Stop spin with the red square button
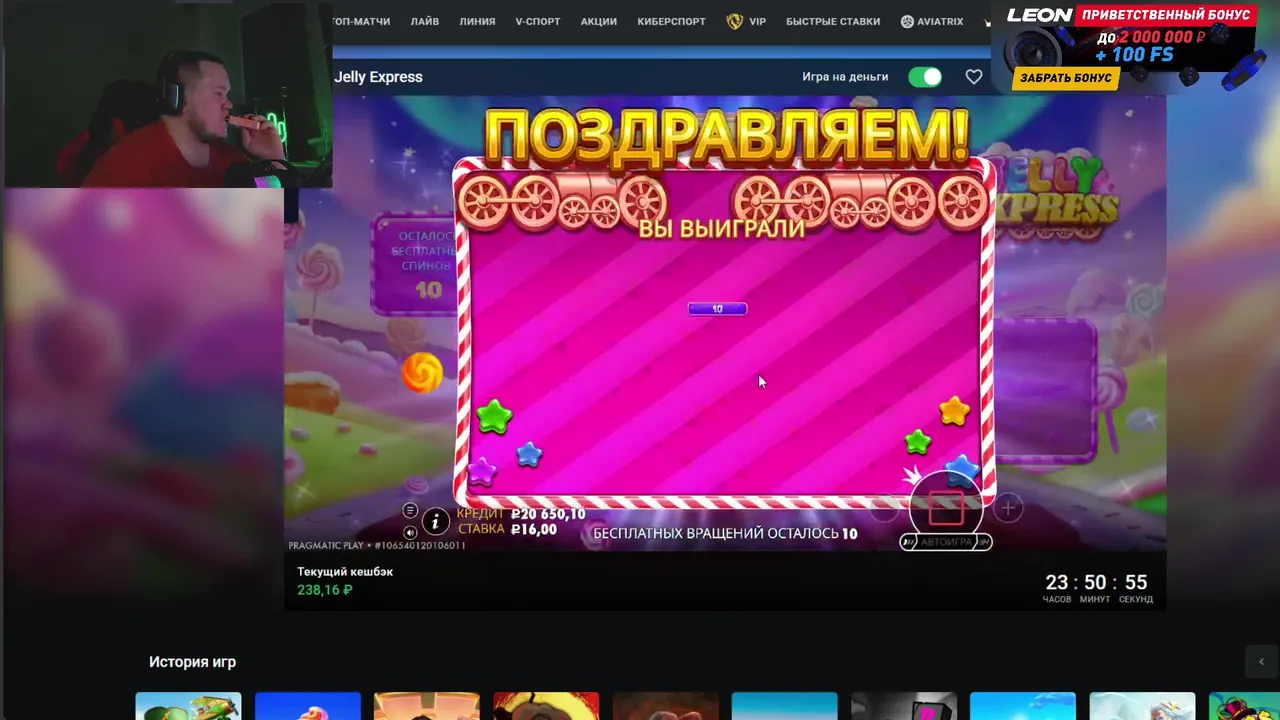 pyautogui.click(x=946, y=508)
